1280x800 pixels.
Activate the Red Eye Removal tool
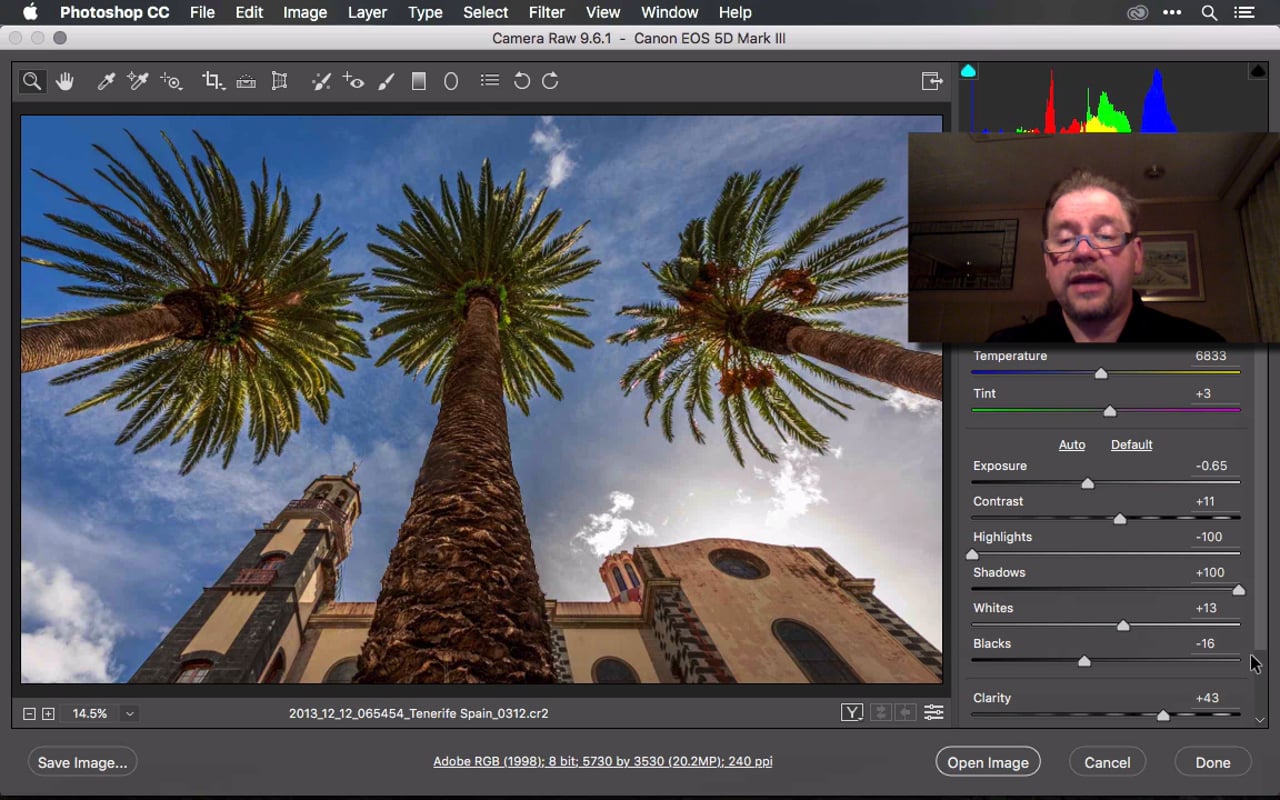(x=353, y=81)
